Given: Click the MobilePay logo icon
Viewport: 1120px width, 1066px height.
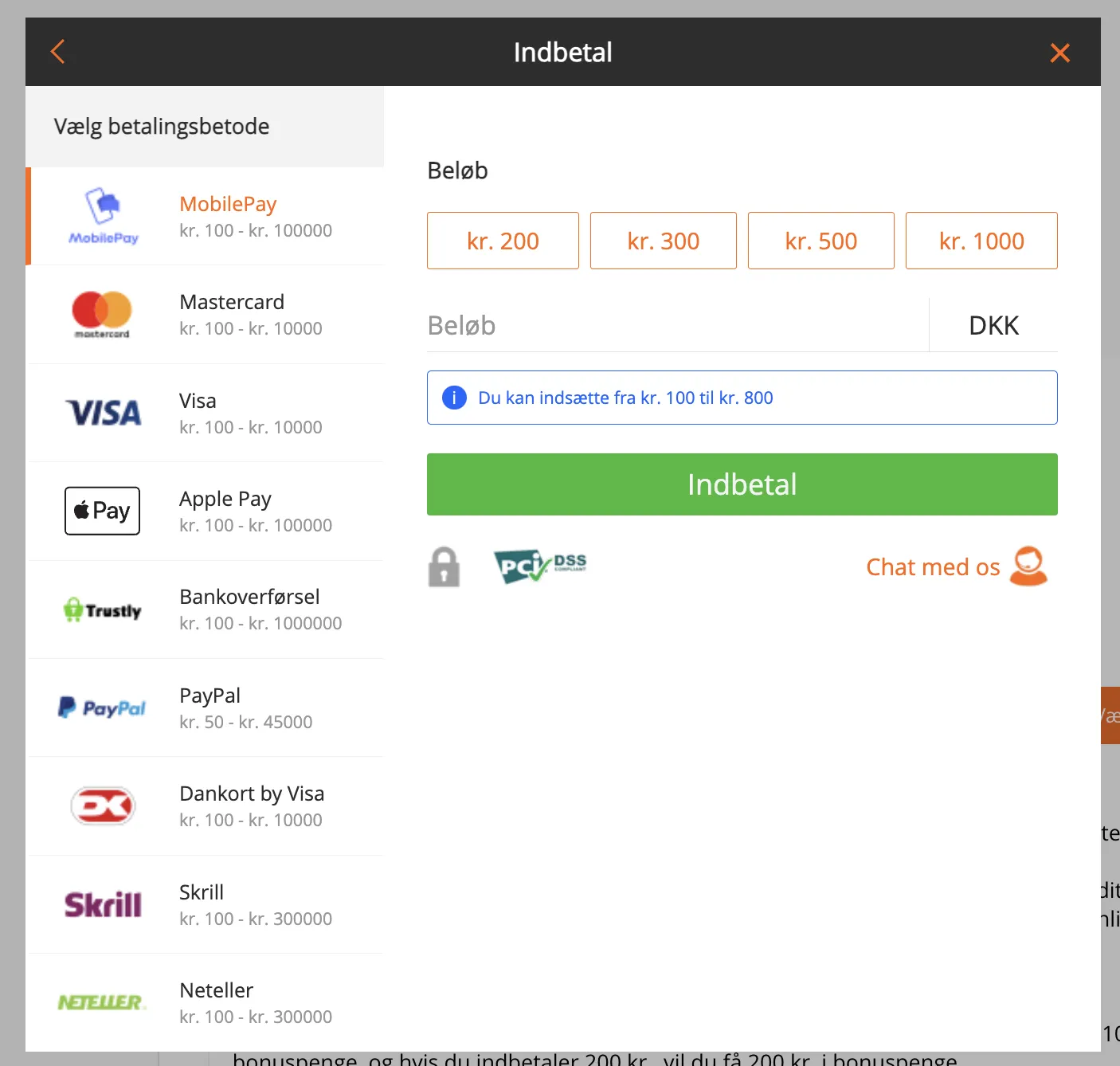Looking at the screenshot, I should click(x=104, y=216).
